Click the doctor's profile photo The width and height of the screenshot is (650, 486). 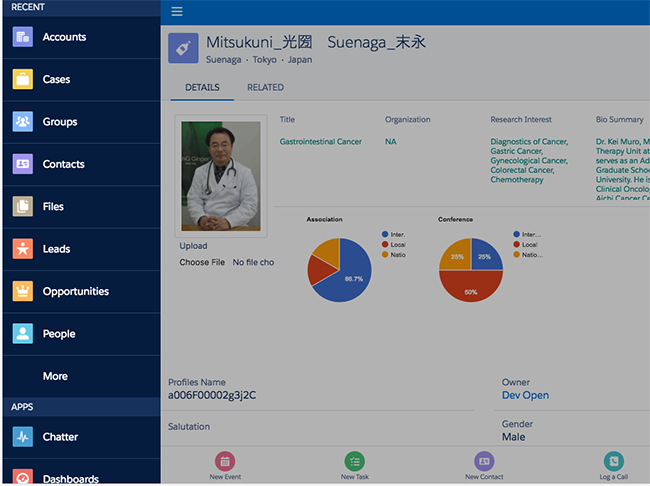point(221,176)
